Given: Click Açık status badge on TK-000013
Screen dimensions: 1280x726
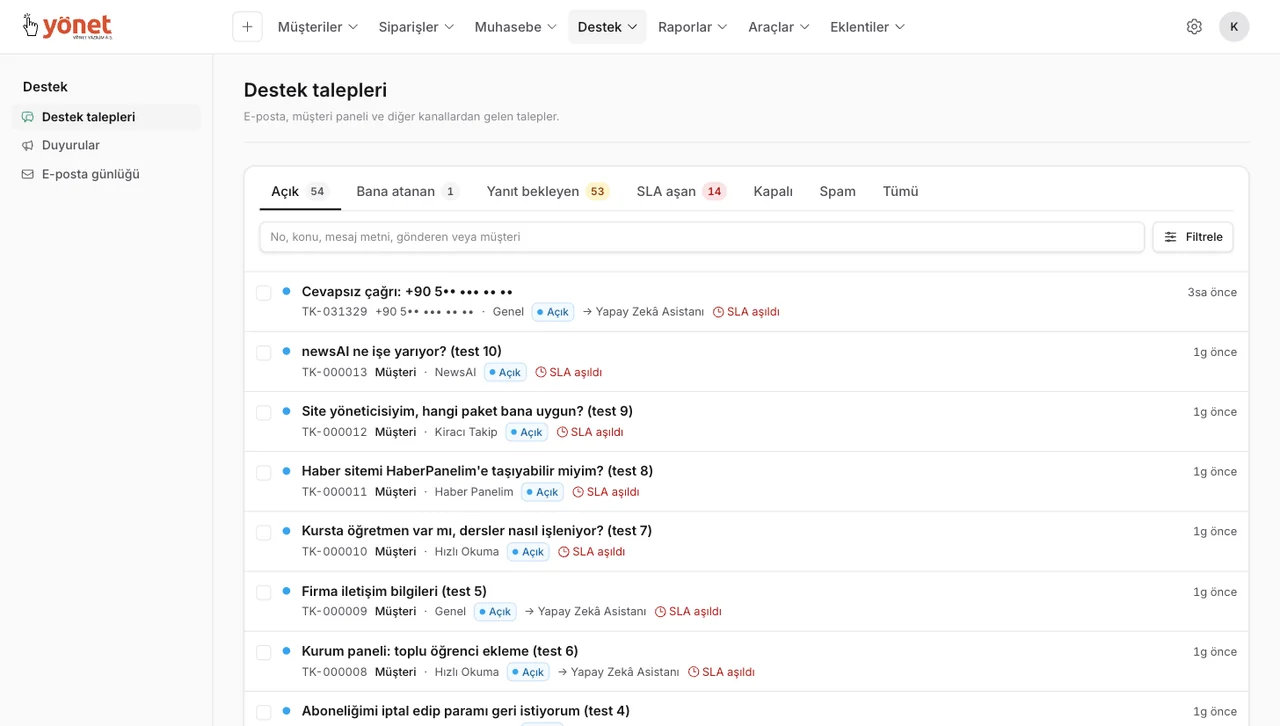Looking at the screenshot, I should coord(506,372).
